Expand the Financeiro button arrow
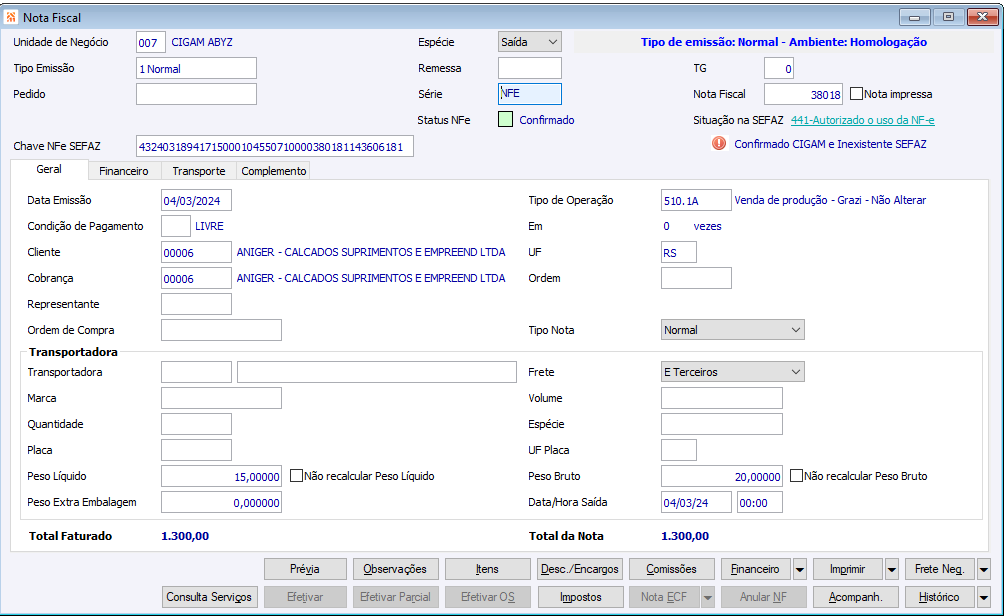This screenshot has width=1005, height=616. (x=800, y=569)
